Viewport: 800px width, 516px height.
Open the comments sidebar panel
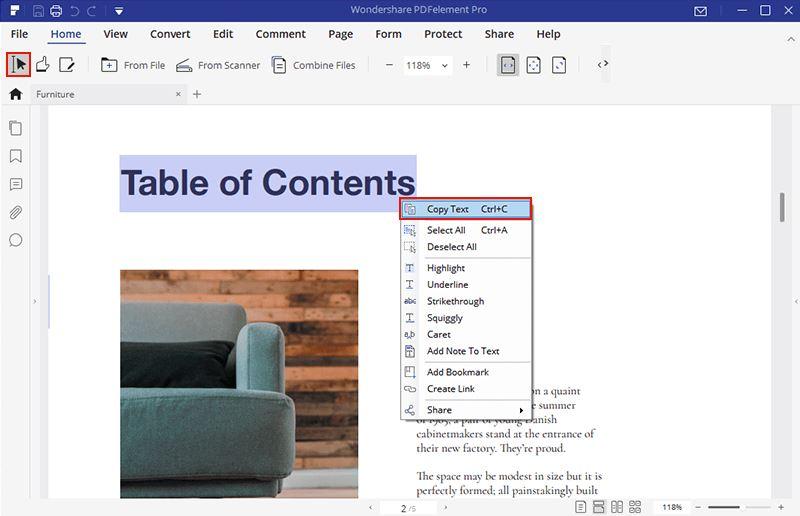tap(16, 184)
